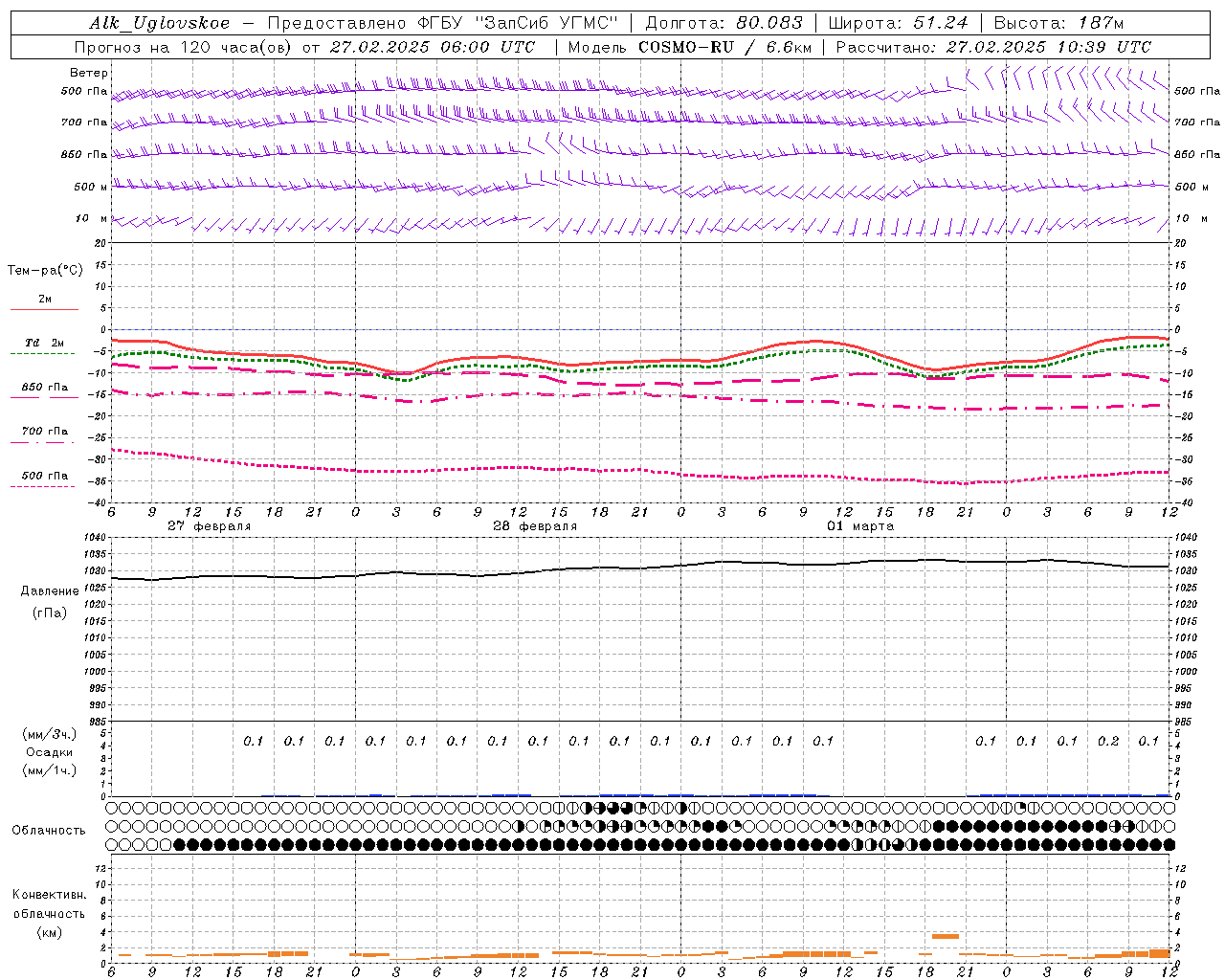Click the model name "COSMO-RU / 6.6км"
The height and width of the screenshot is (980, 1225).
coord(724,47)
